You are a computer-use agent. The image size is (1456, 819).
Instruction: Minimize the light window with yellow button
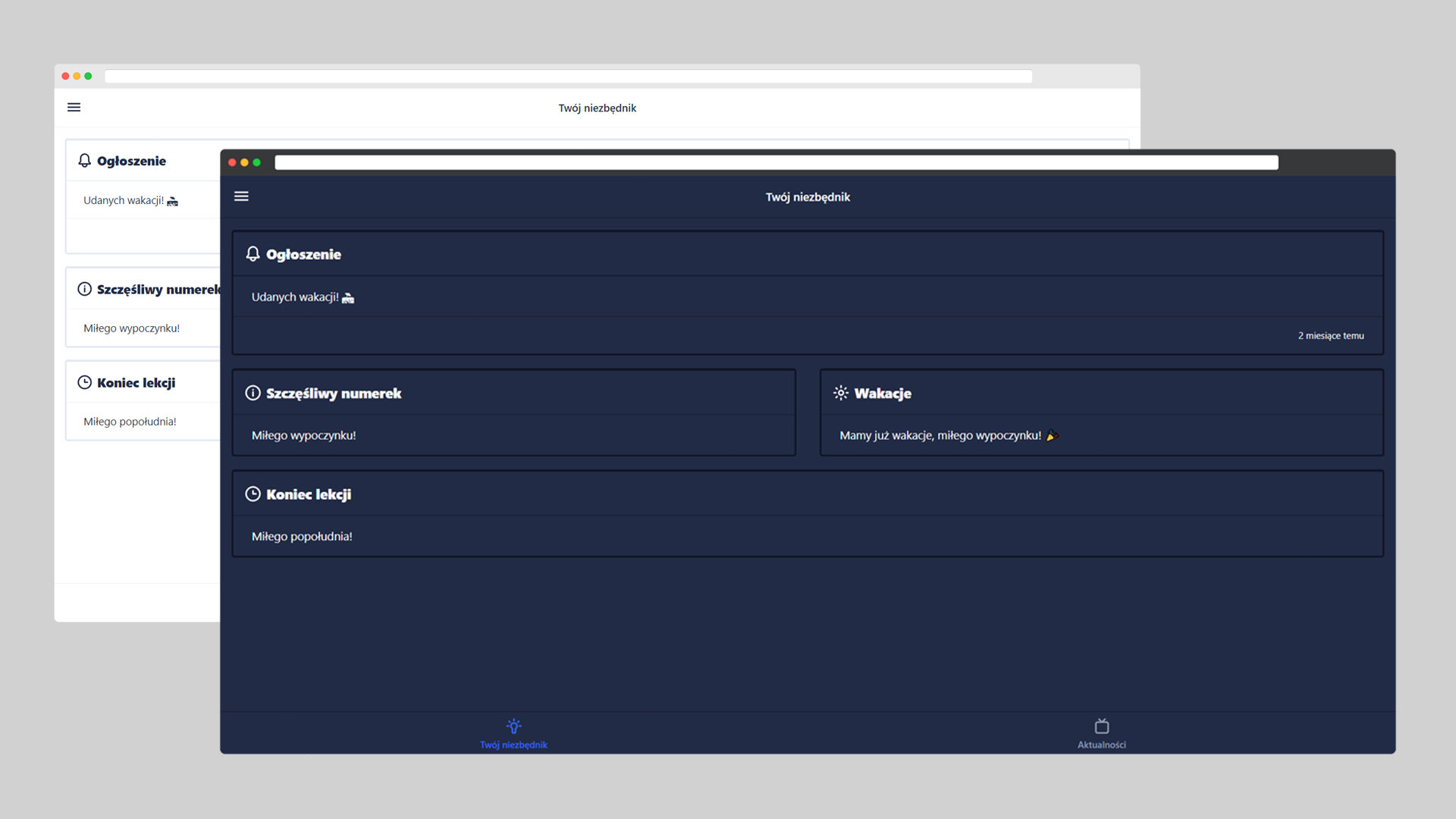point(77,76)
